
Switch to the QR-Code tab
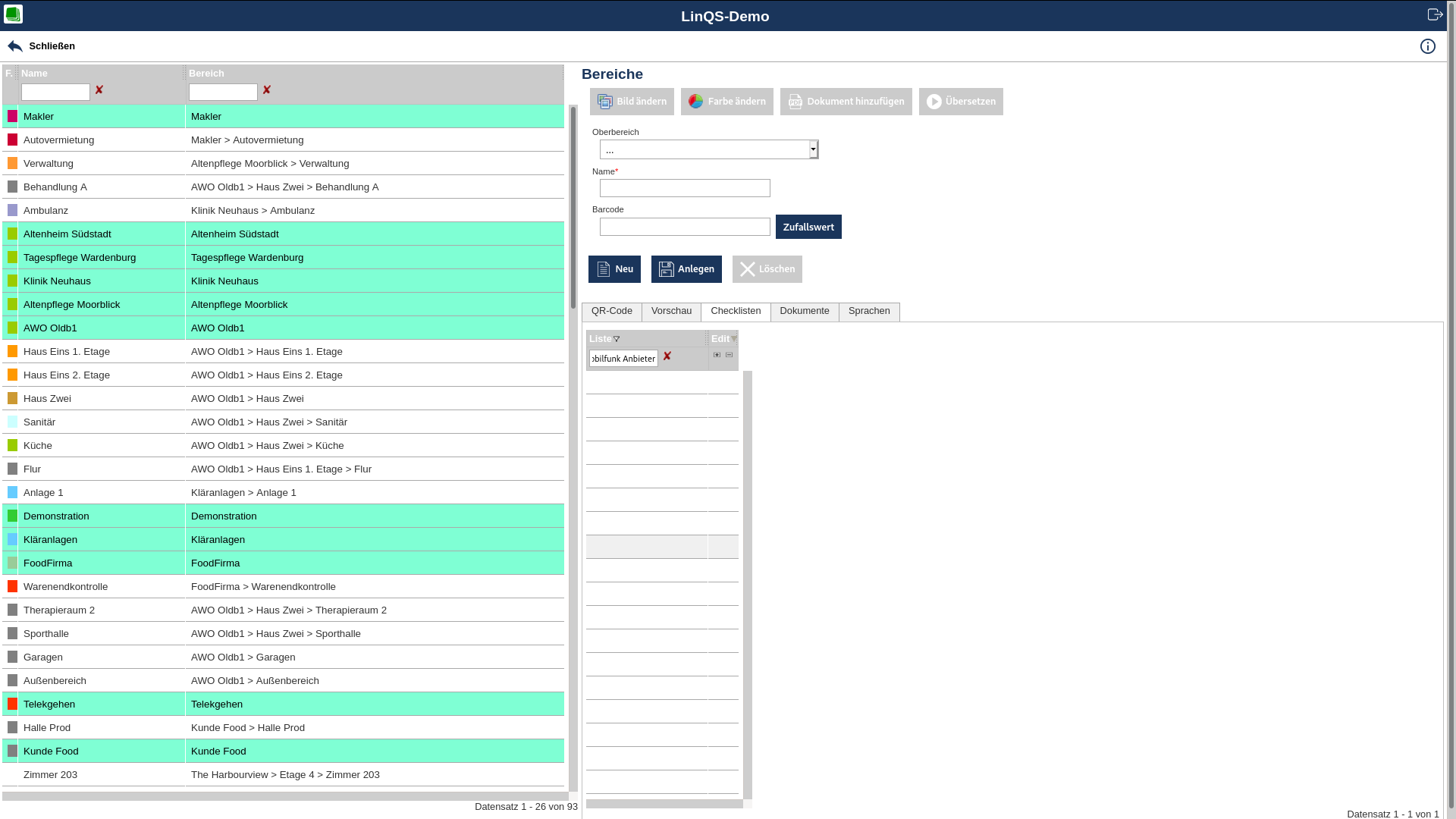coord(611,312)
